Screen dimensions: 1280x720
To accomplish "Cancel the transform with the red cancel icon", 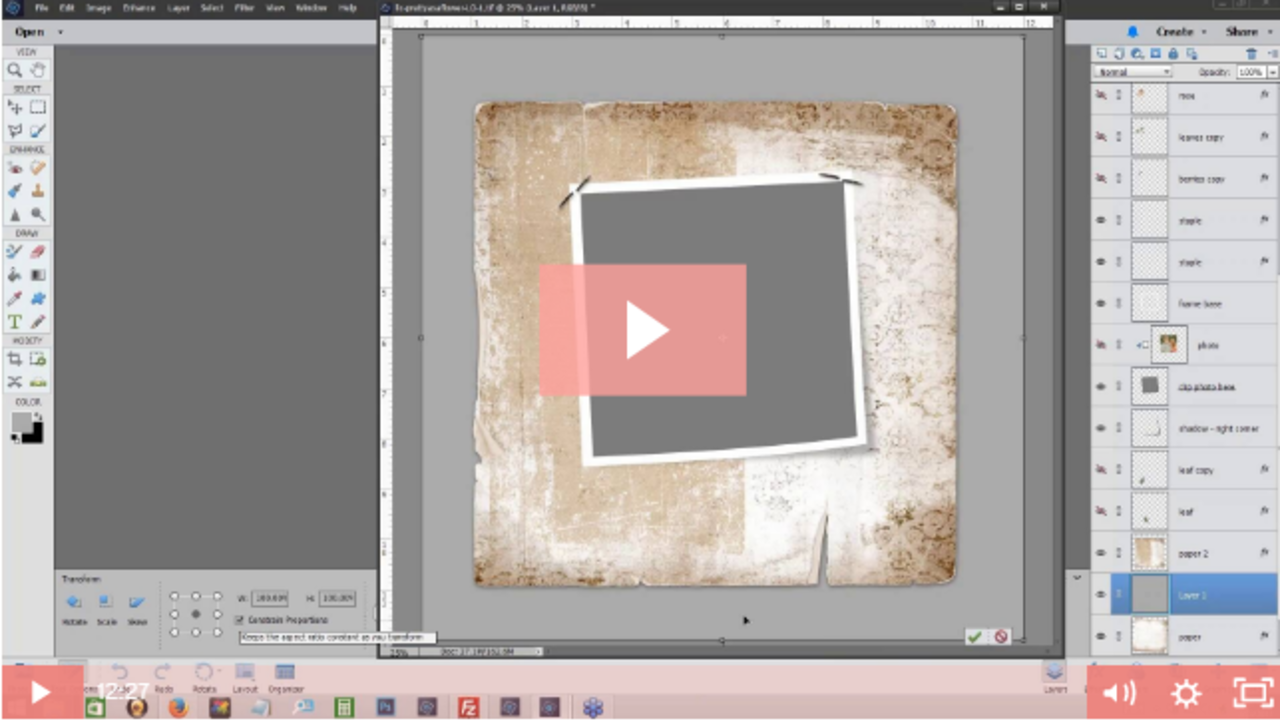I will [999, 637].
